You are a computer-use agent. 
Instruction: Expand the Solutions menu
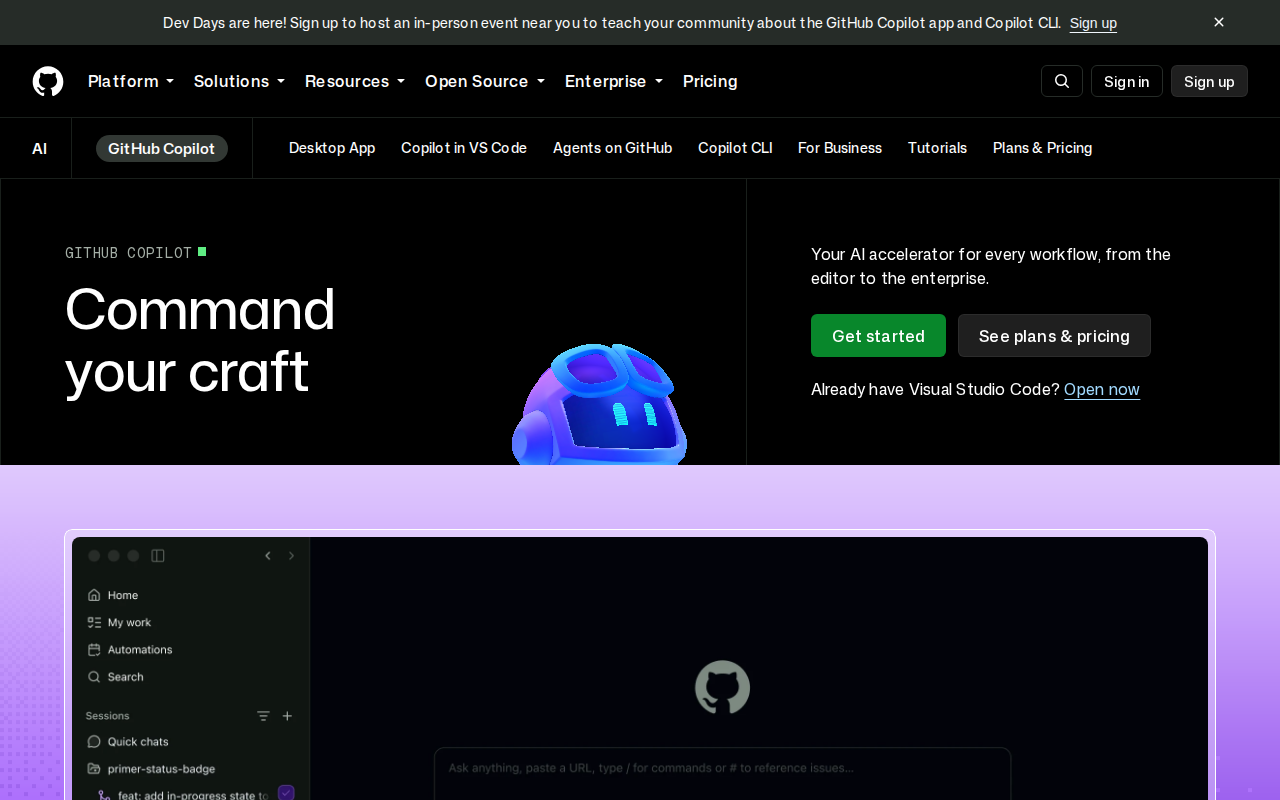point(239,81)
